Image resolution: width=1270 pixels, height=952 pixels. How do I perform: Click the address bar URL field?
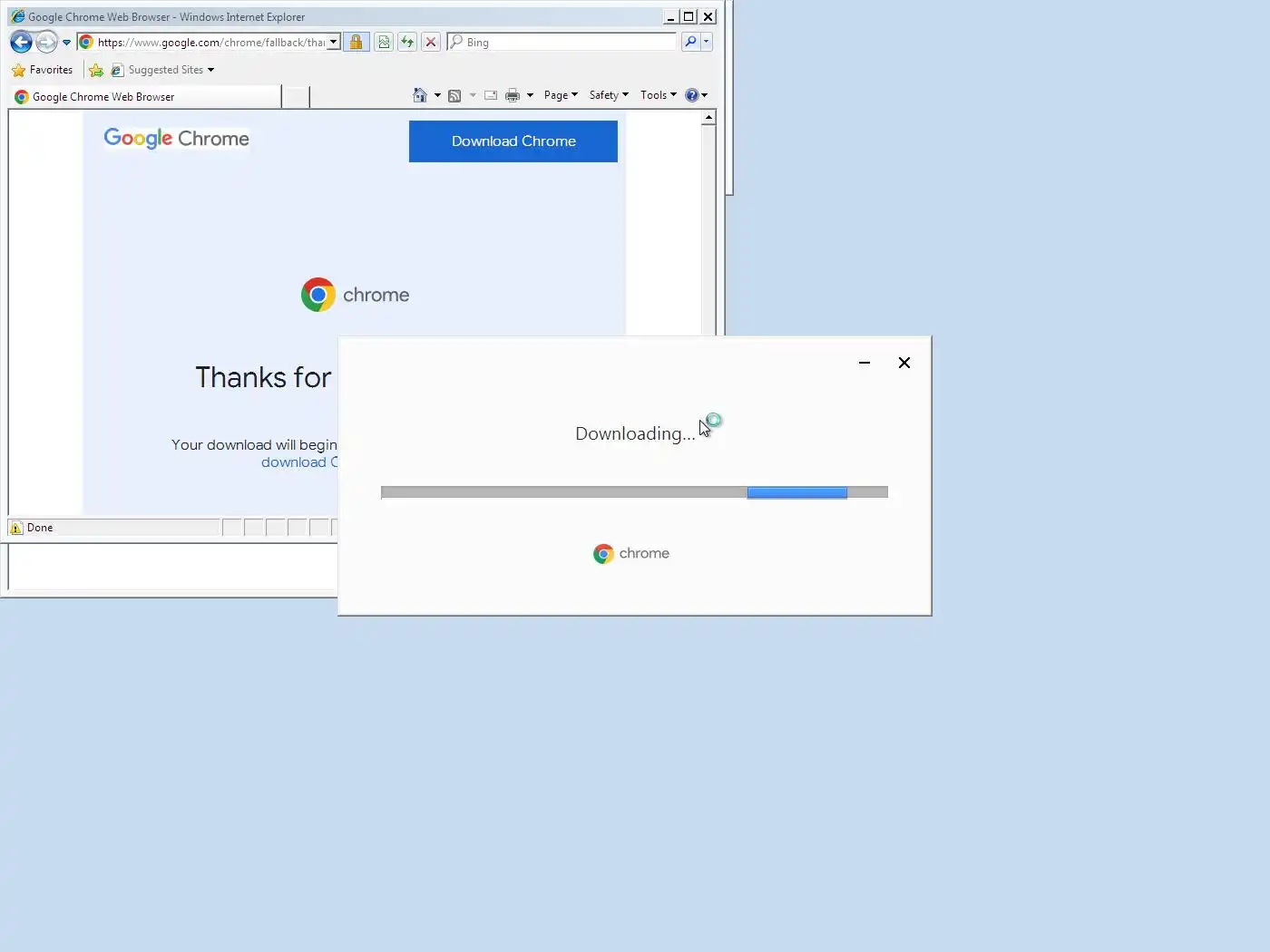pyautogui.click(x=210, y=43)
